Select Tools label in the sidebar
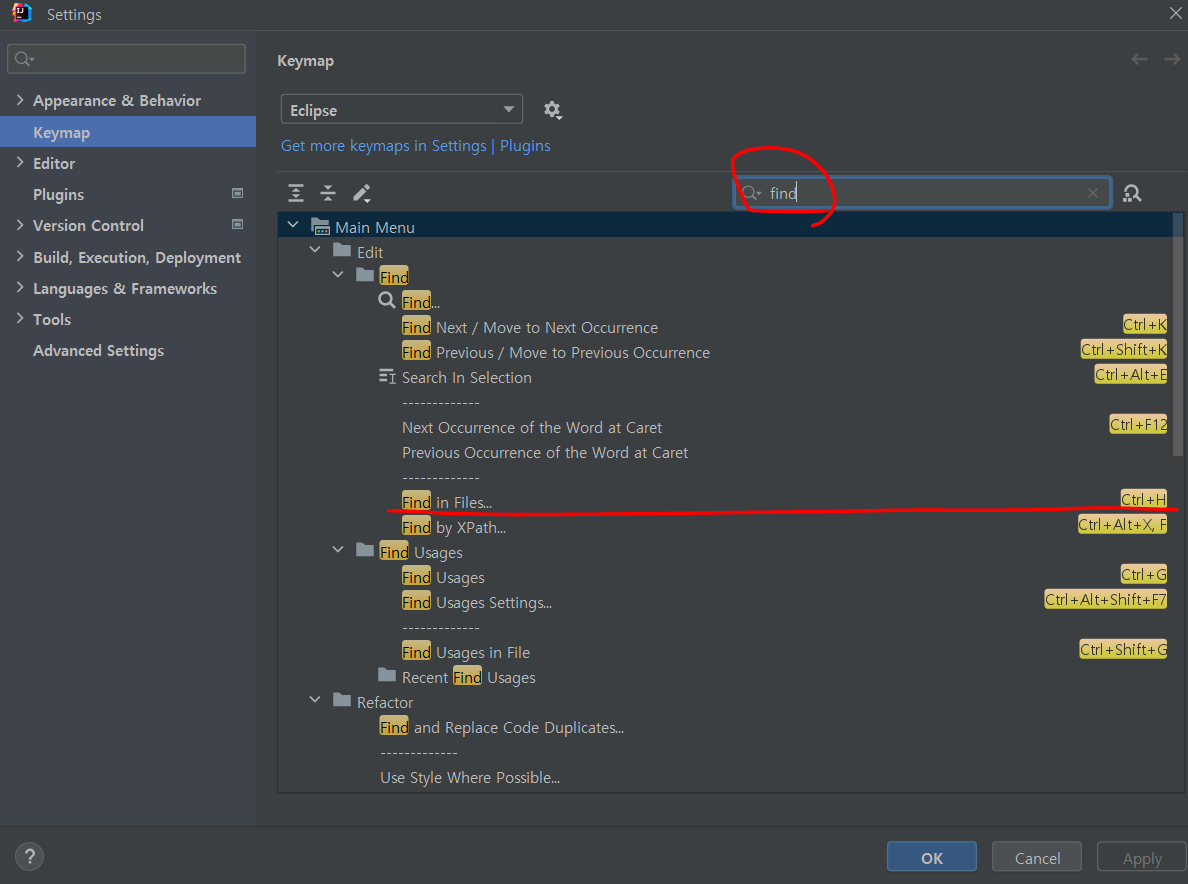 (x=52, y=320)
